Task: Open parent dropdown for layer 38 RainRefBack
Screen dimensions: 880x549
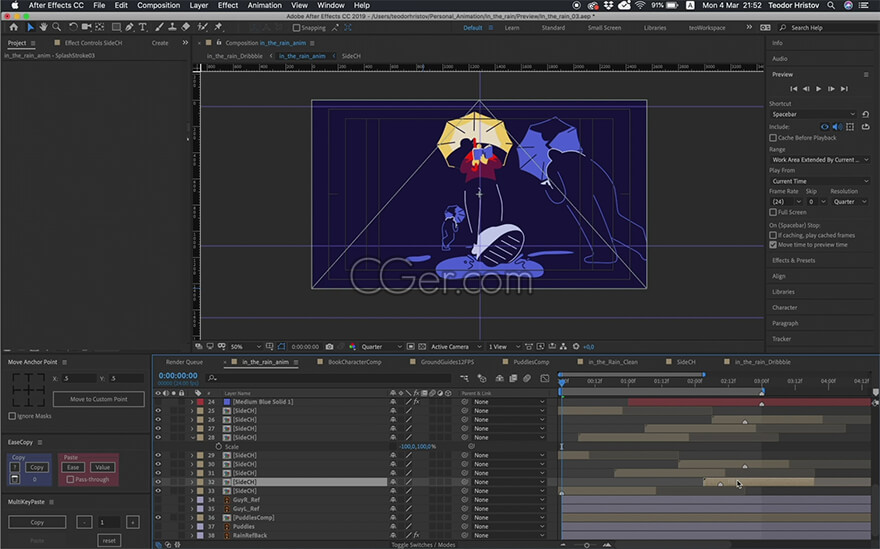Action: coord(509,536)
